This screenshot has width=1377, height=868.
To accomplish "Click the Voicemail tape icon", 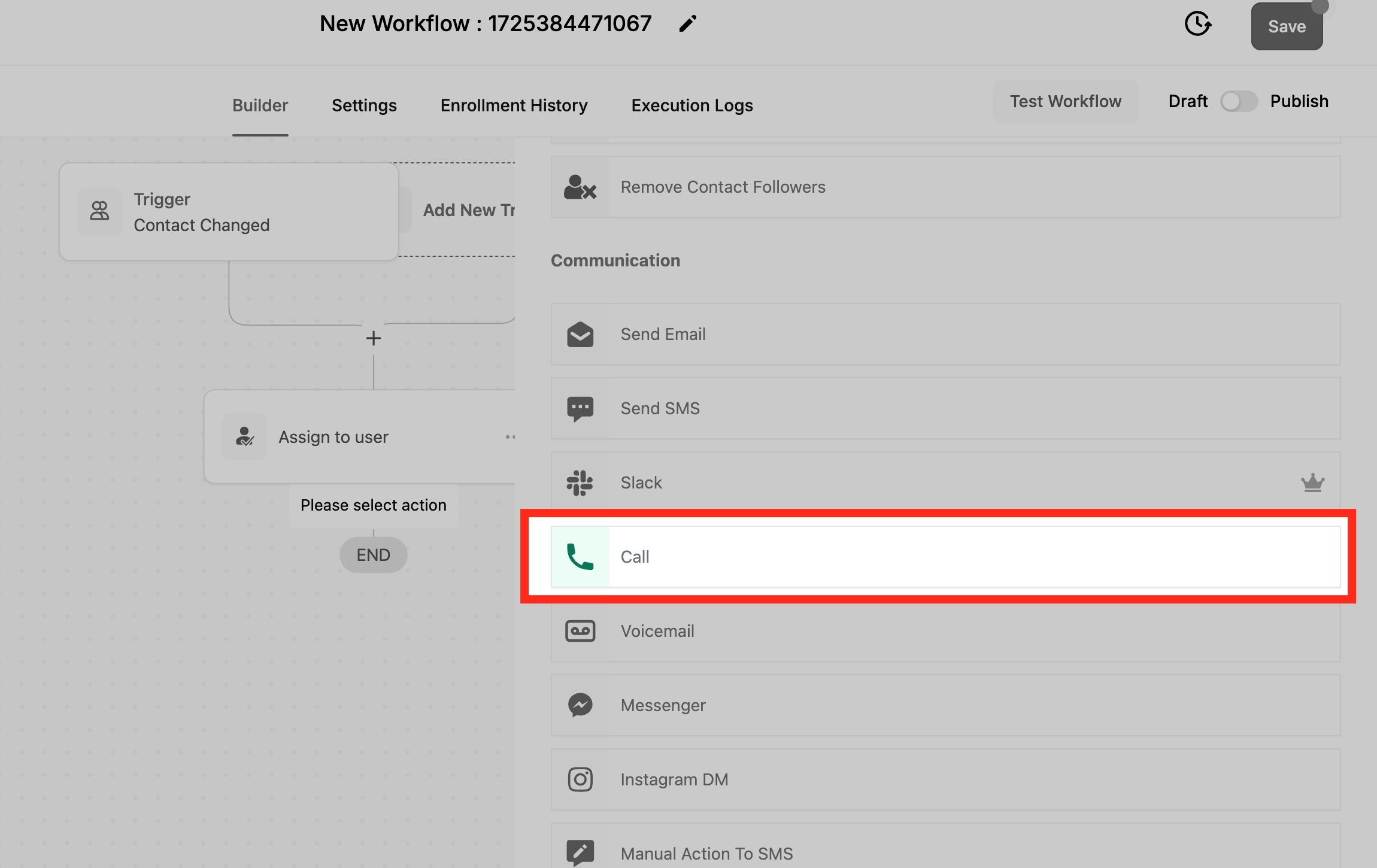I will 580,631.
